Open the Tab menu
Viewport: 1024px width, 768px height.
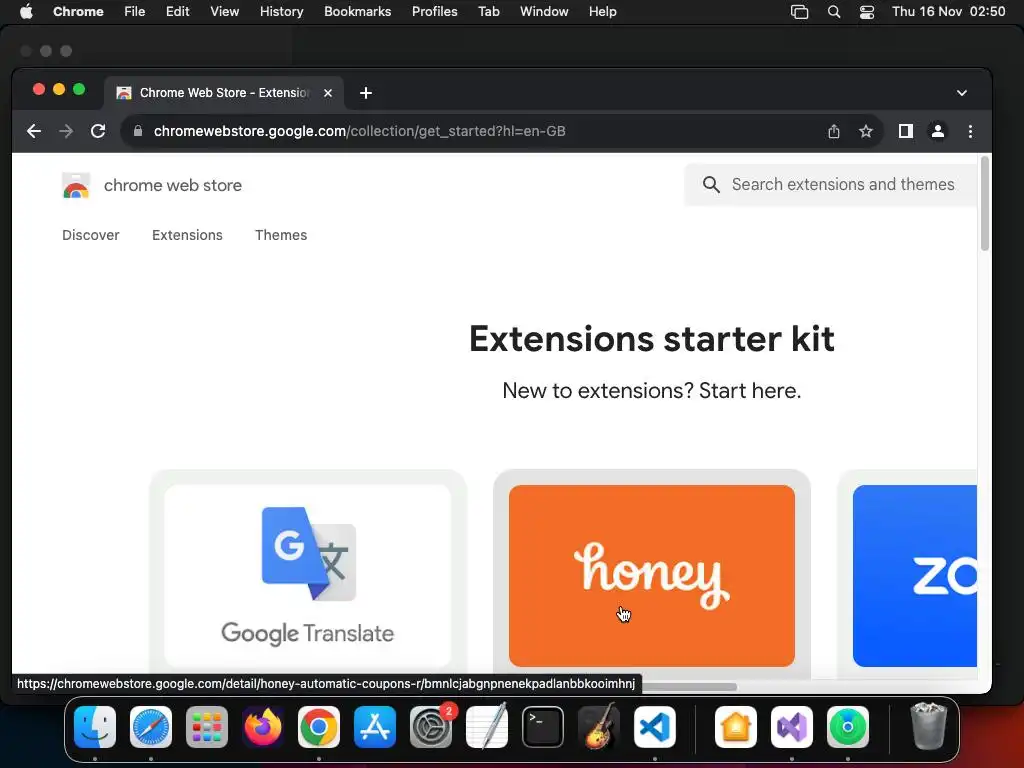488,12
